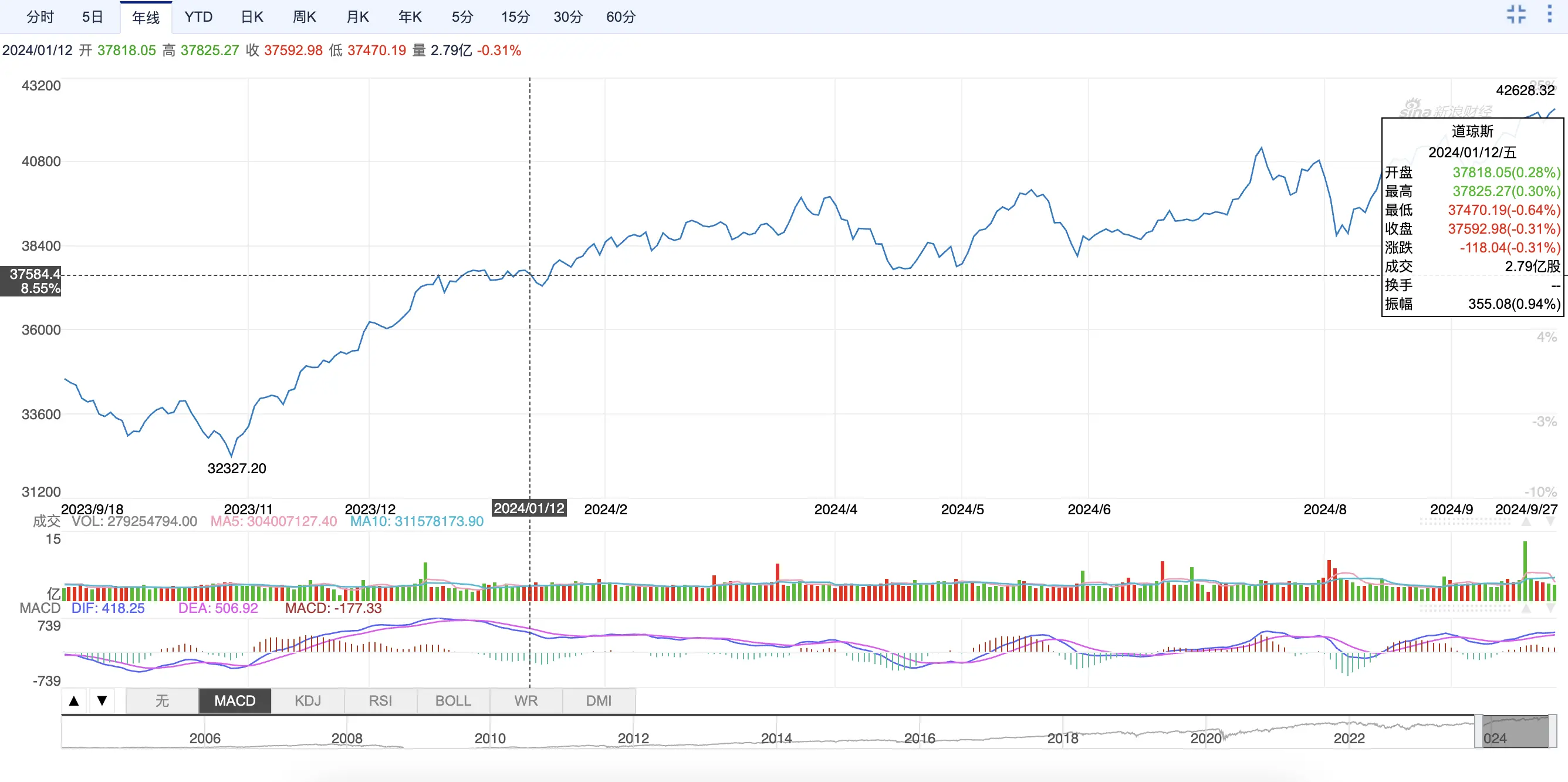Enable the BOLL indicator
Image resolution: width=1568 pixels, height=782 pixels.
click(x=453, y=700)
